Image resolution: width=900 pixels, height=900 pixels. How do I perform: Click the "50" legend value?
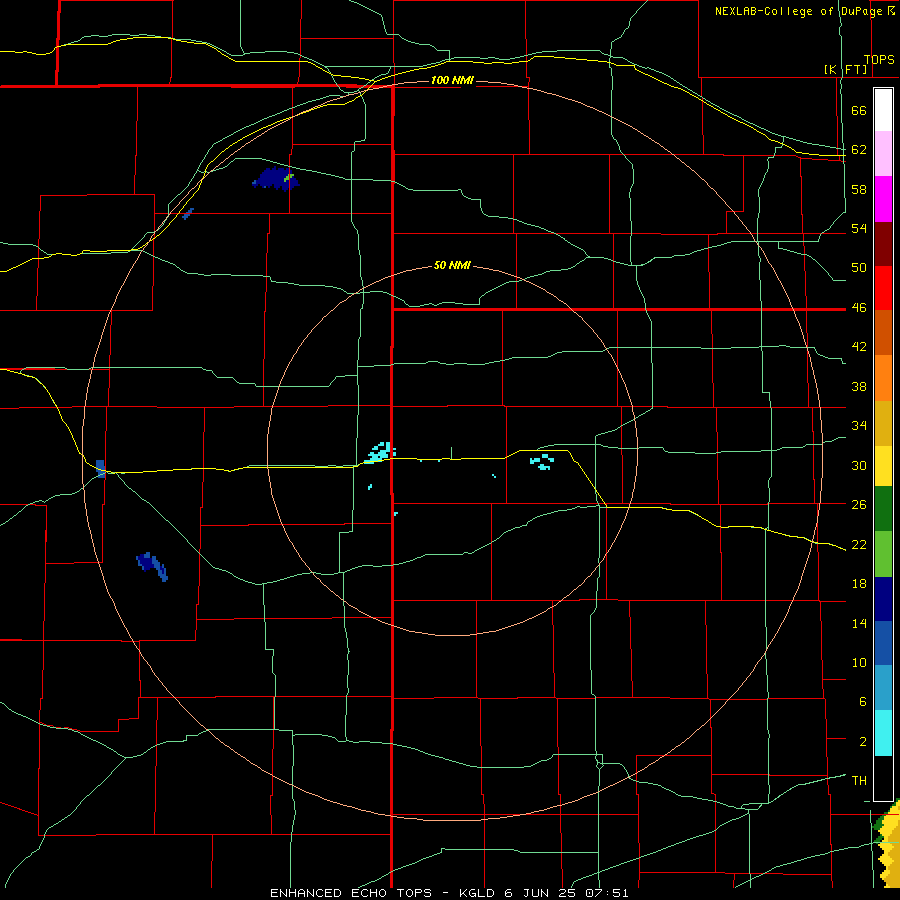[859, 268]
